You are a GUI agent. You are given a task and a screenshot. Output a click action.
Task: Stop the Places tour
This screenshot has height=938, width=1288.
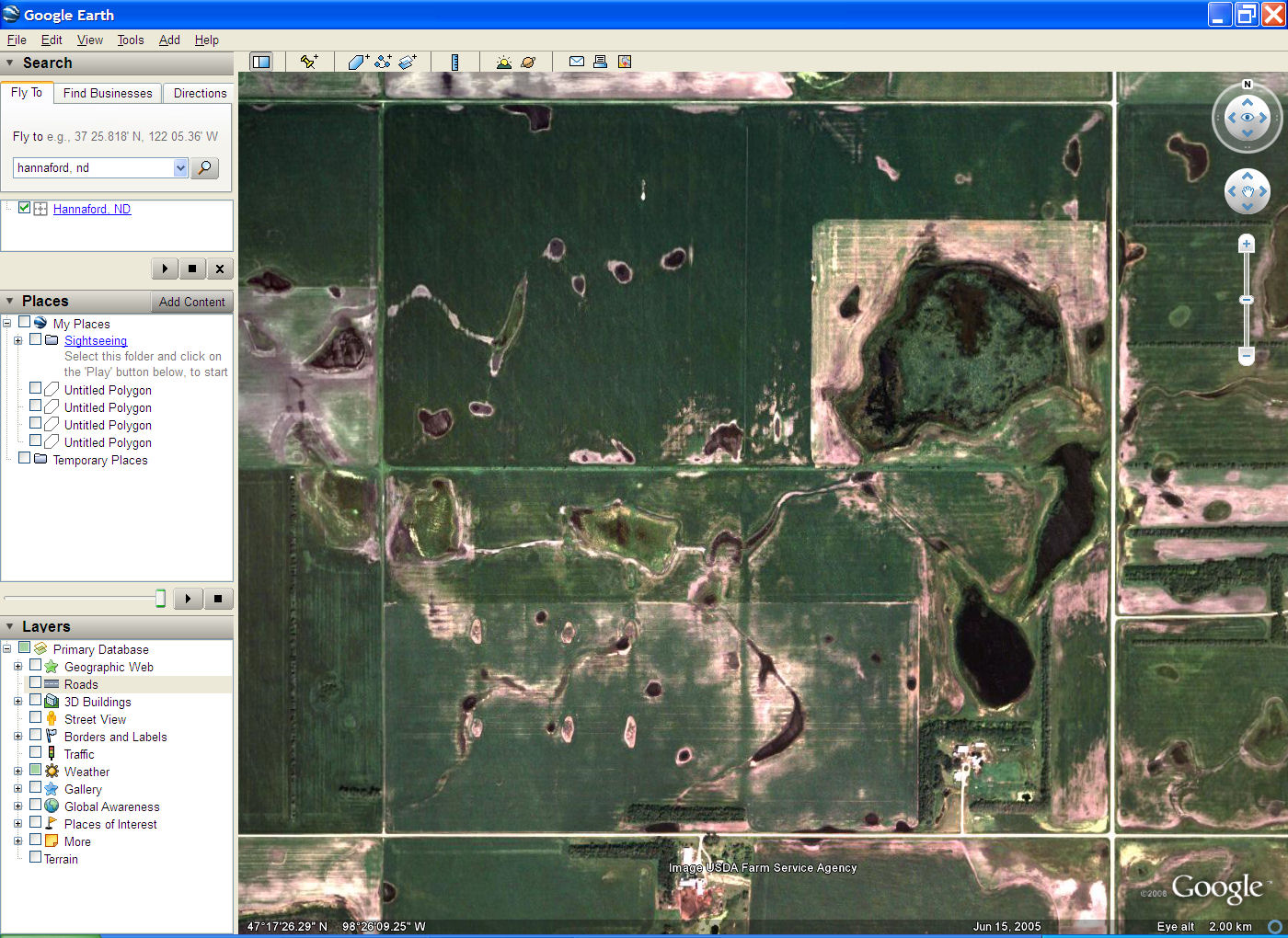click(218, 599)
